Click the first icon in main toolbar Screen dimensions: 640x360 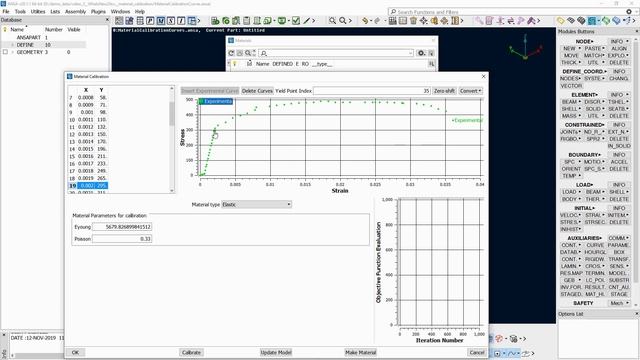(119, 20)
